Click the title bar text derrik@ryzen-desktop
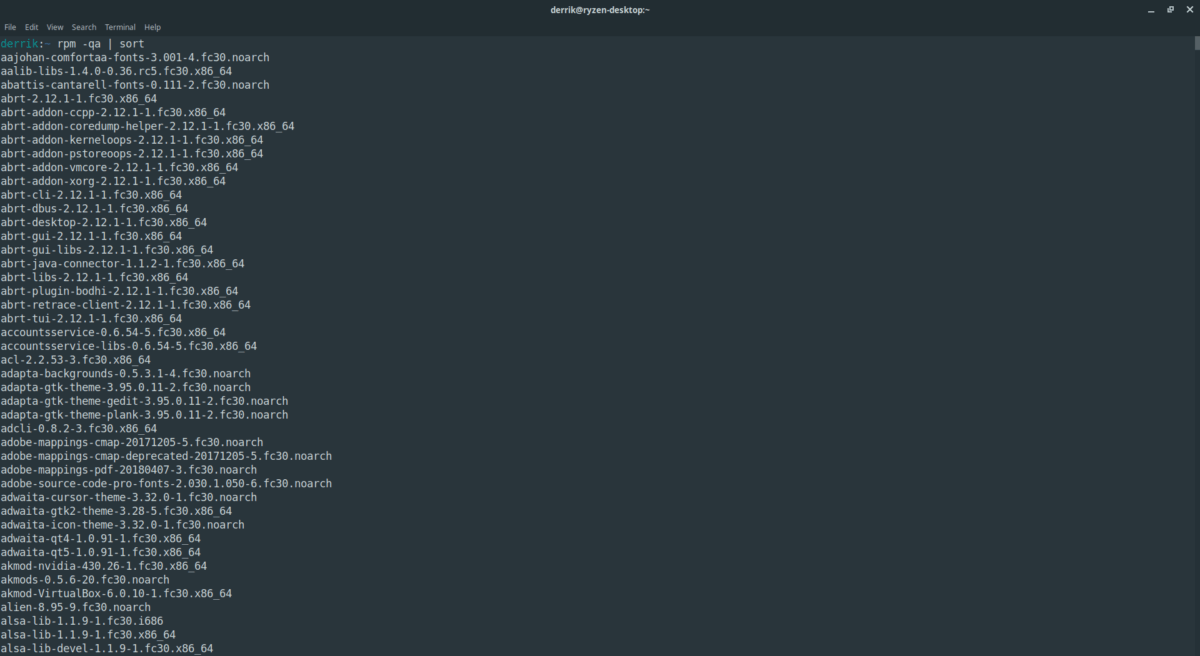This screenshot has height=656, width=1200. coord(600,9)
